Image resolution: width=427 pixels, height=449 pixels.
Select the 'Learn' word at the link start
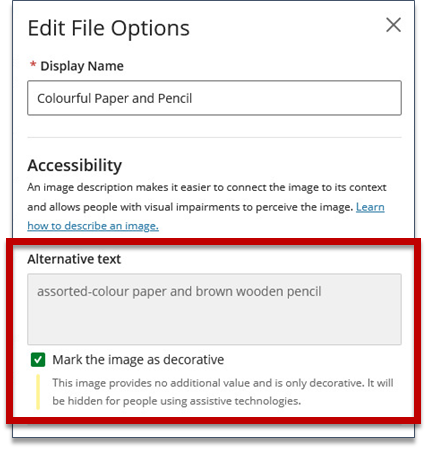[x=370, y=207]
